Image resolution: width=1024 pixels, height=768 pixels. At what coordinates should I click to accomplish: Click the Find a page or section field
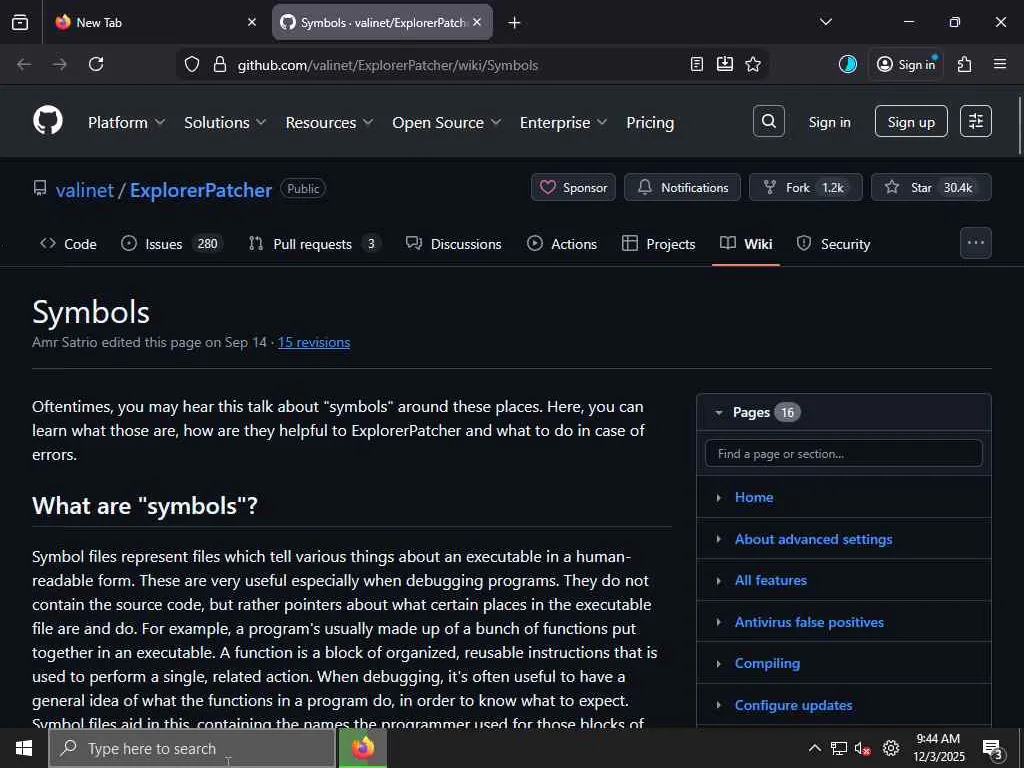click(x=843, y=453)
